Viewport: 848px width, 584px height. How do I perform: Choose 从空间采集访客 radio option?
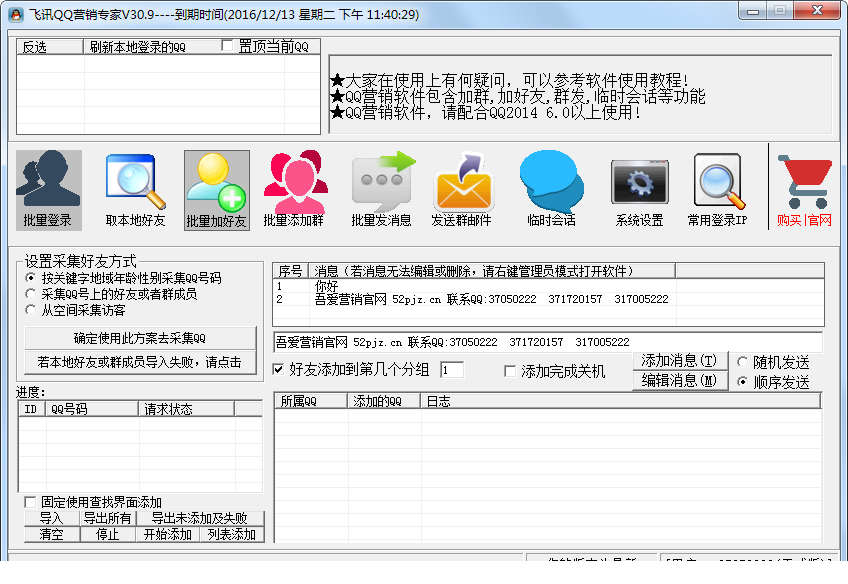pyautogui.click(x=31, y=310)
